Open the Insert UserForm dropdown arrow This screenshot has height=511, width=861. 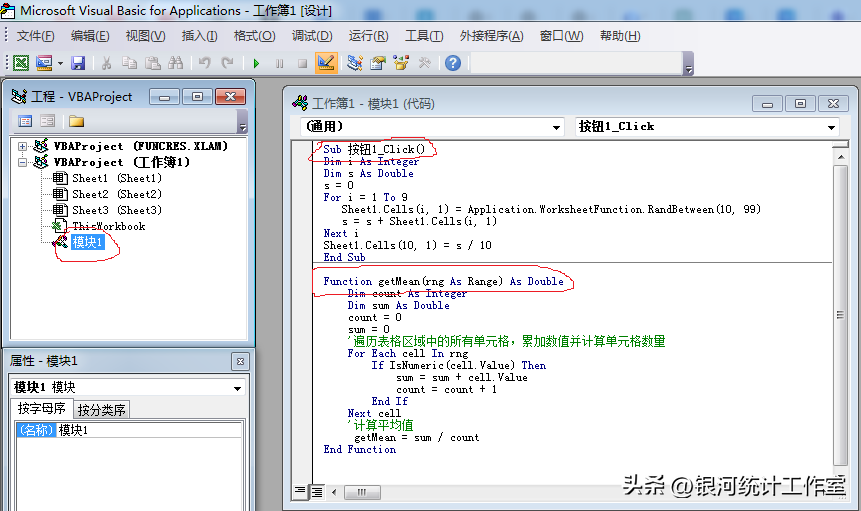(x=60, y=64)
